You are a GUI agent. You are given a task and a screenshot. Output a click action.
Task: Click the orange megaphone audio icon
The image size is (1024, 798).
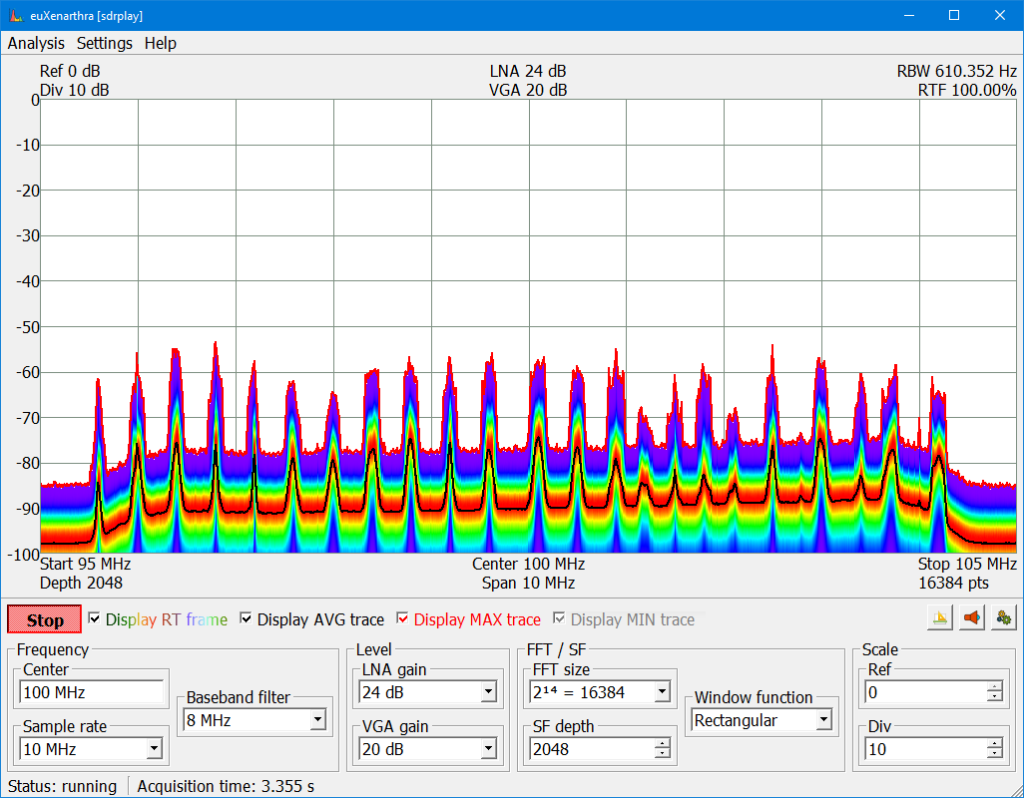pyautogui.click(x=970, y=619)
